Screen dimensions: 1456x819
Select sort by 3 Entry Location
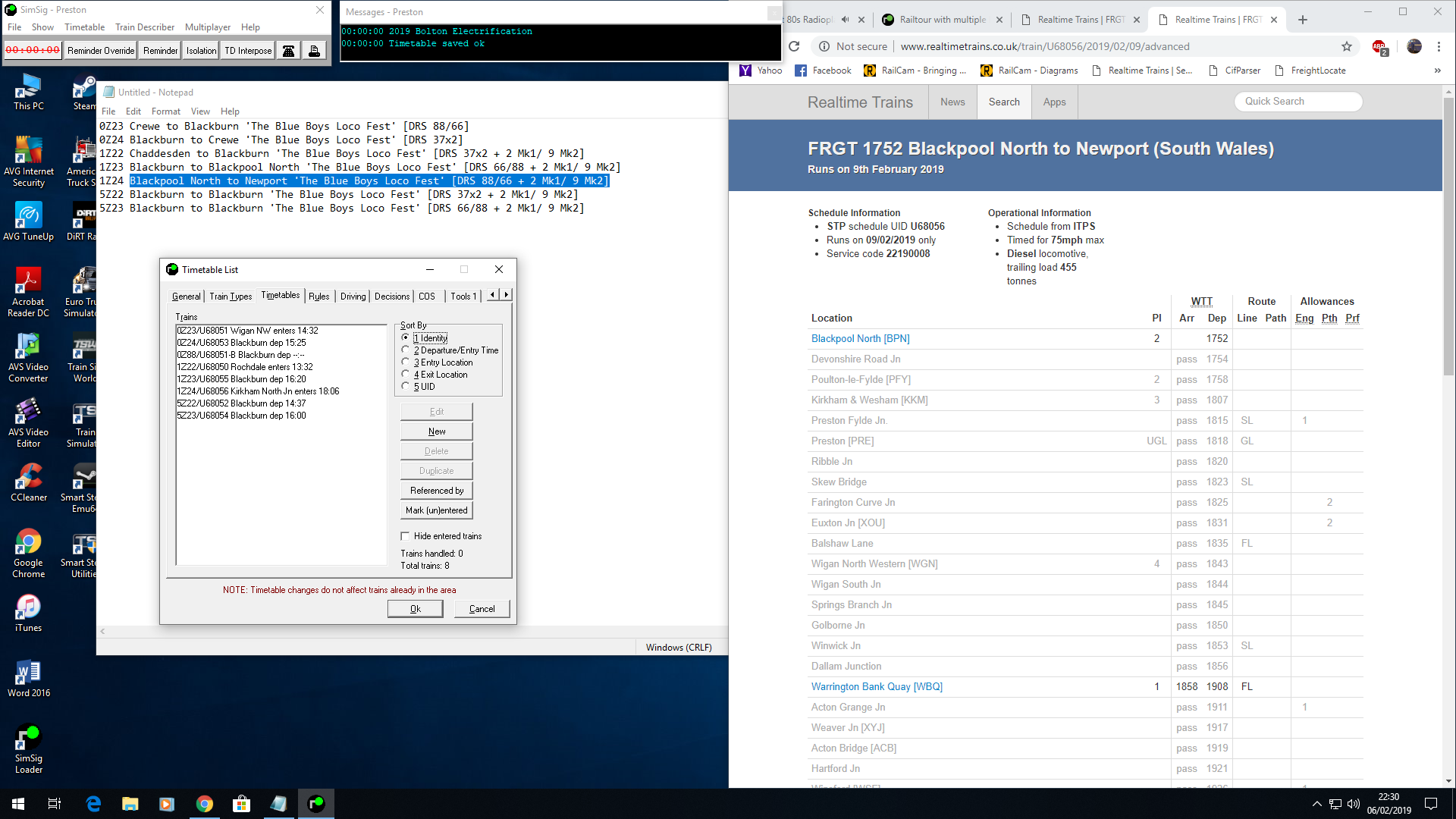[406, 362]
